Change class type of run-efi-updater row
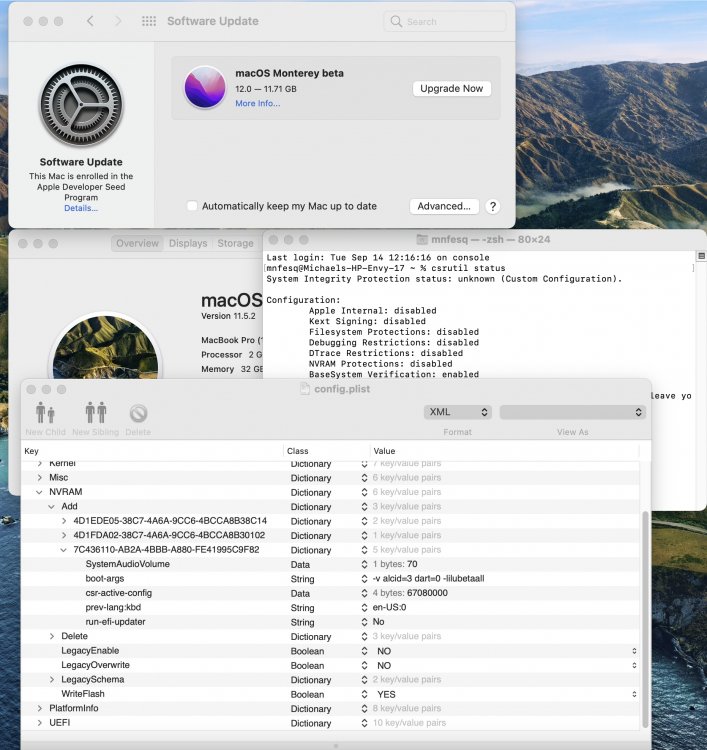Screen dimensions: 707x750 (365, 622)
